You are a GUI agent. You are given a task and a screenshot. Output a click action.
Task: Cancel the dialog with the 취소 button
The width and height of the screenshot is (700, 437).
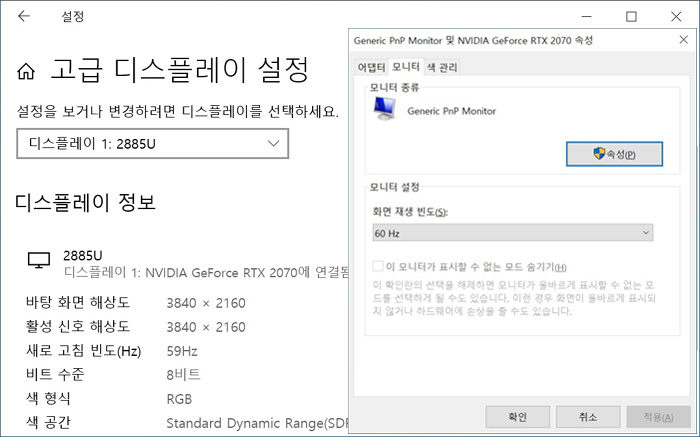point(588,417)
